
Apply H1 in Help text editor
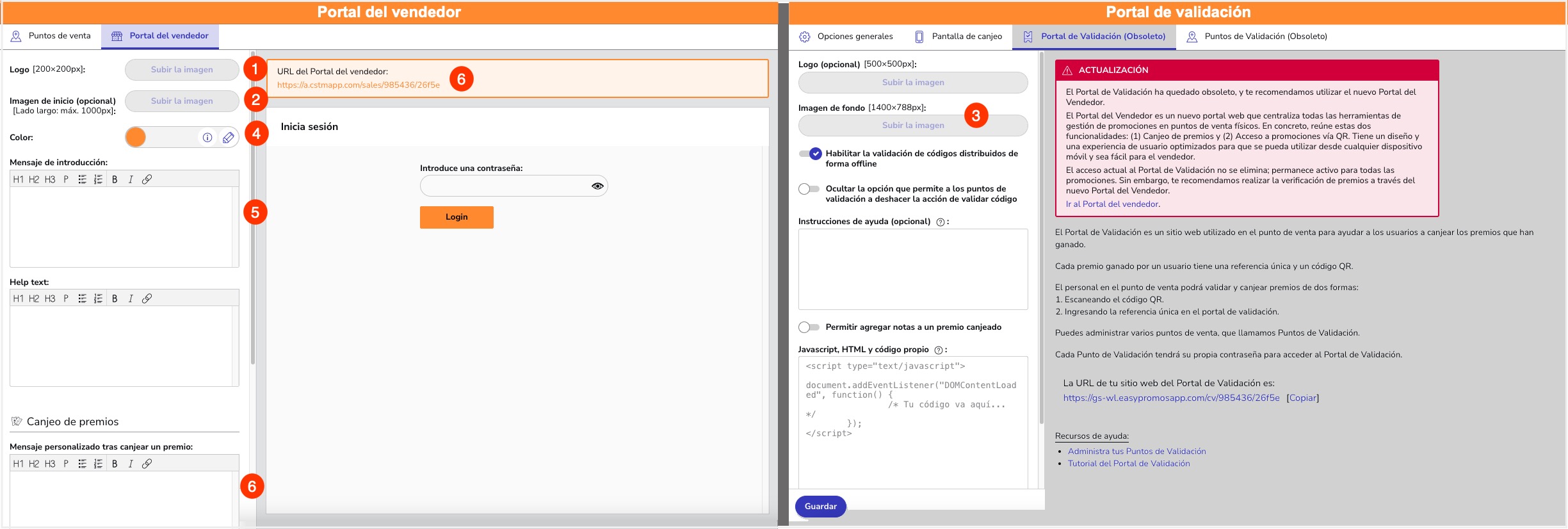click(19, 298)
